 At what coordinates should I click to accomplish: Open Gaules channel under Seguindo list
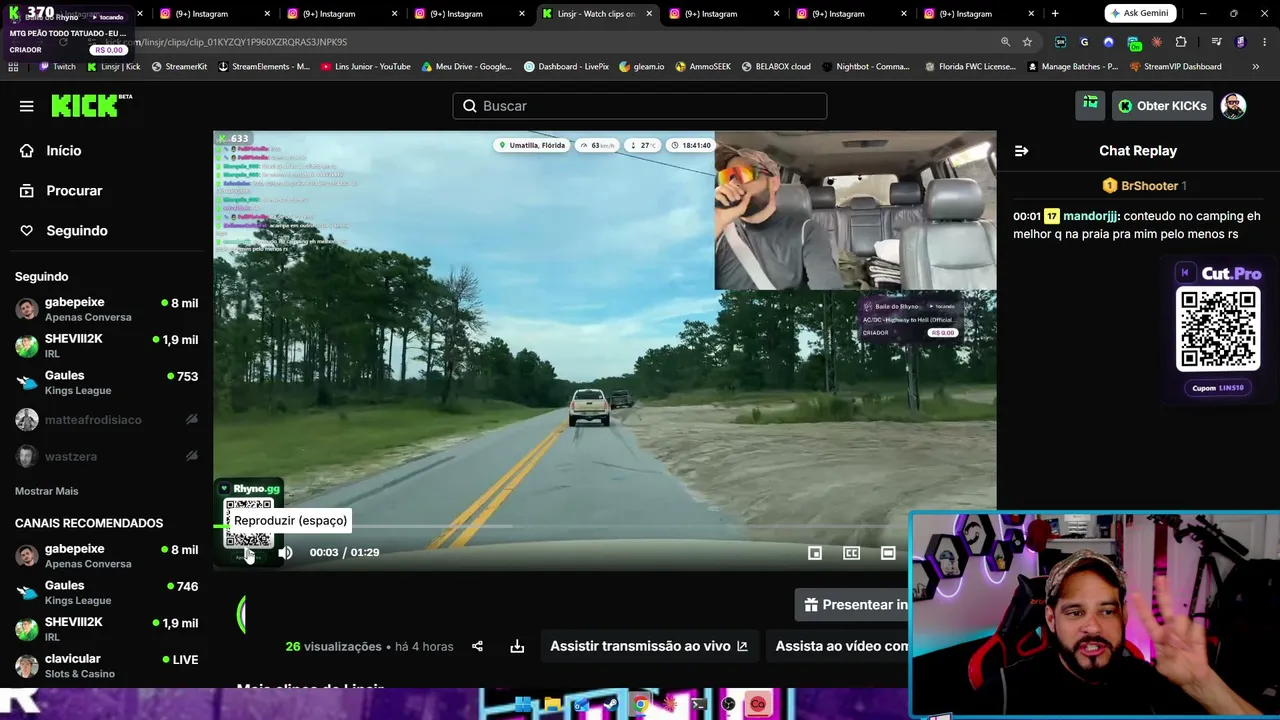106,383
